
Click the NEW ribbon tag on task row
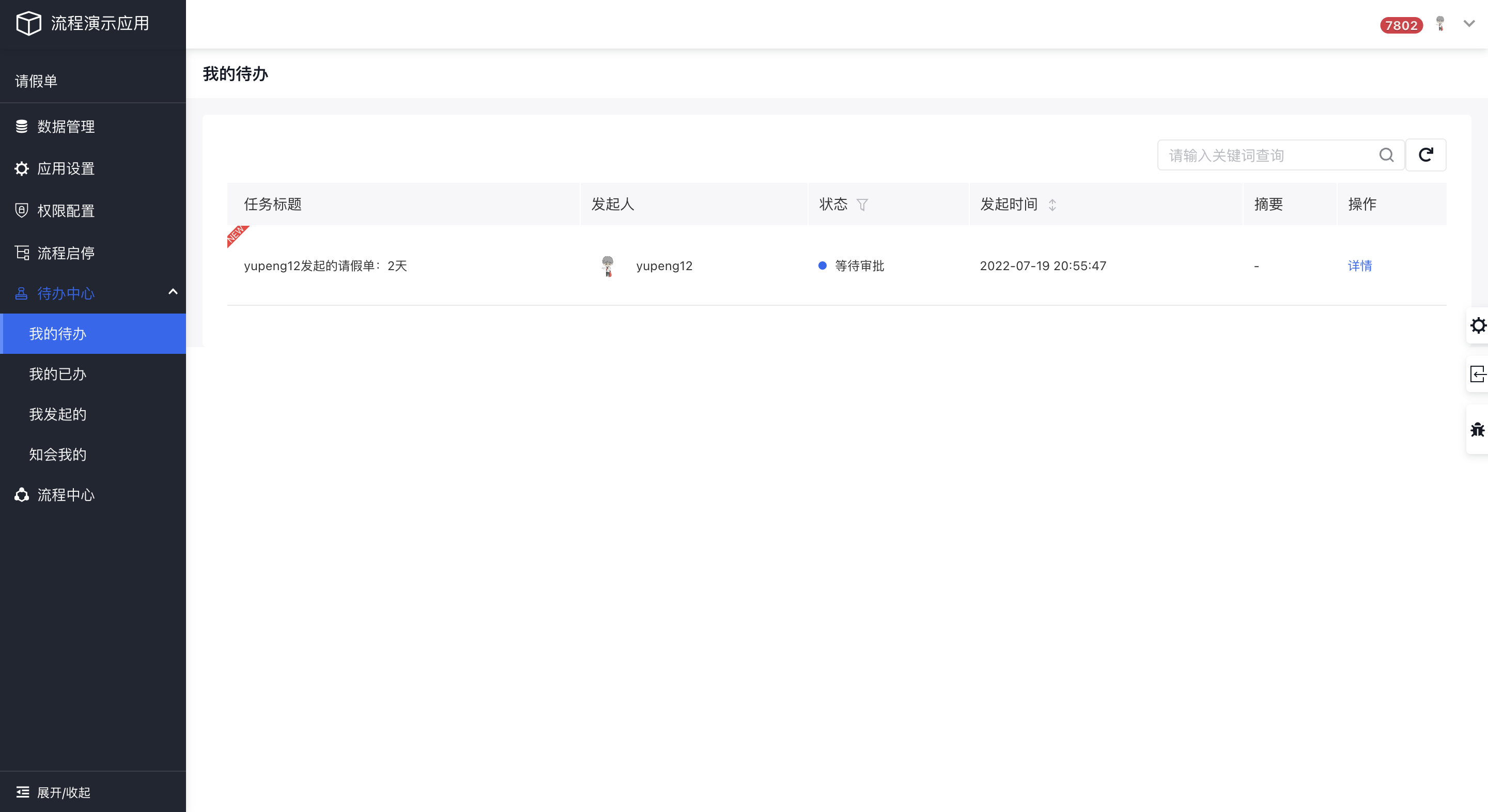(x=236, y=235)
